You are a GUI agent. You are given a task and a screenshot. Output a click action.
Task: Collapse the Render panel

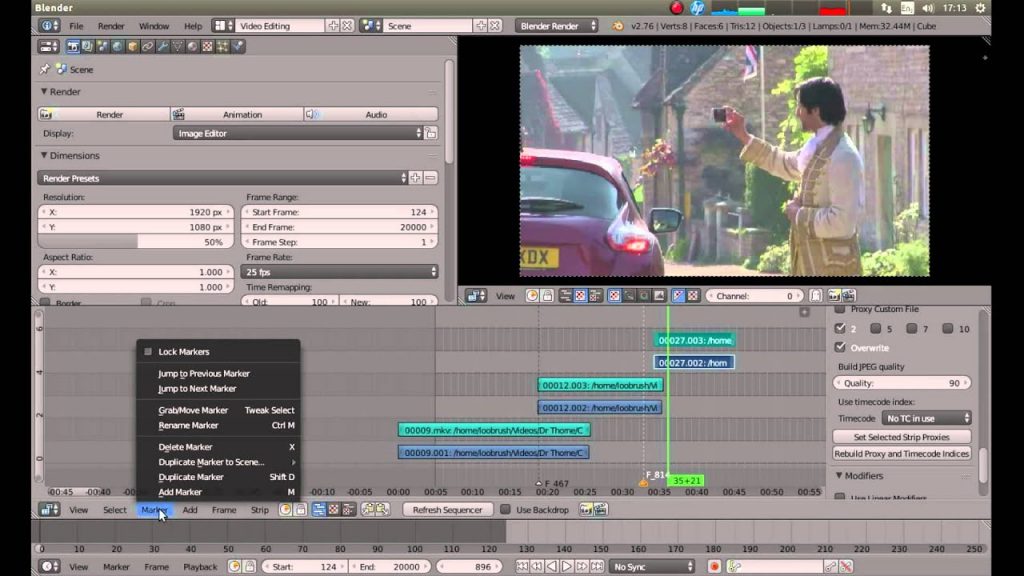(x=44, y=91)
